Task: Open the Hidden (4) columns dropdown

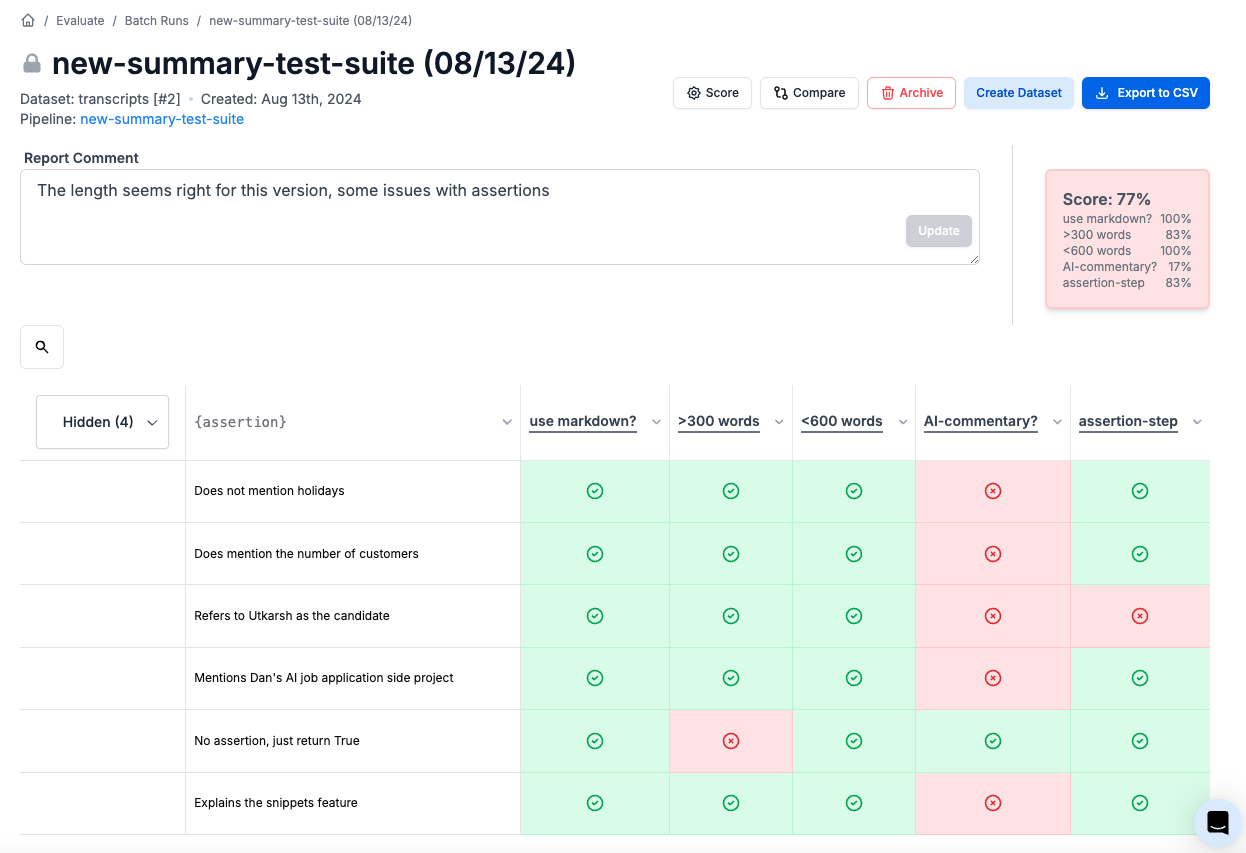Action: (102, 422)
